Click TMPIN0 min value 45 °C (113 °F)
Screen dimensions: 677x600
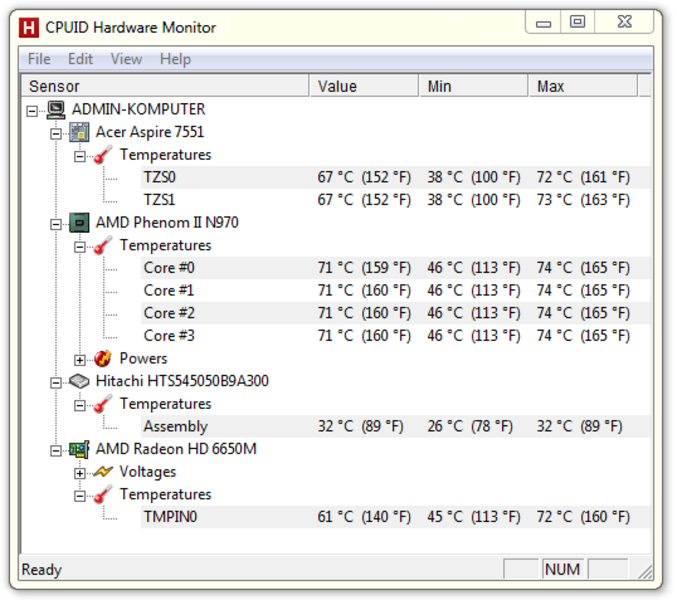coord(474,517)
